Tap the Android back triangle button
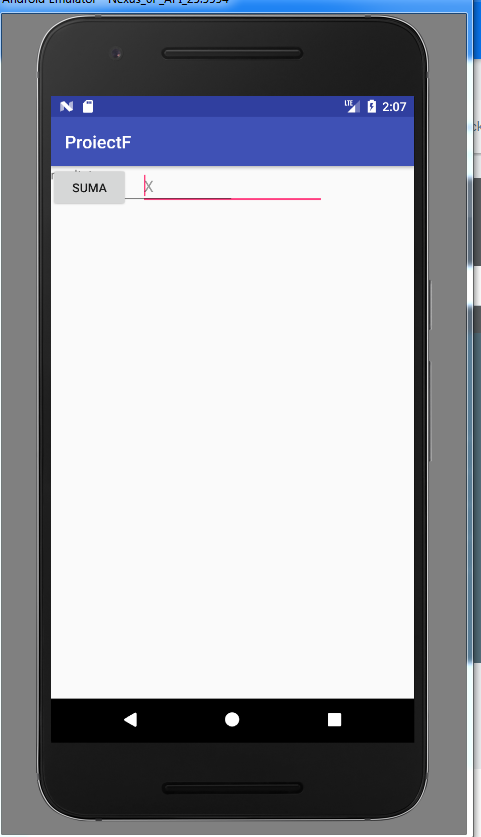 click(130, 720)
